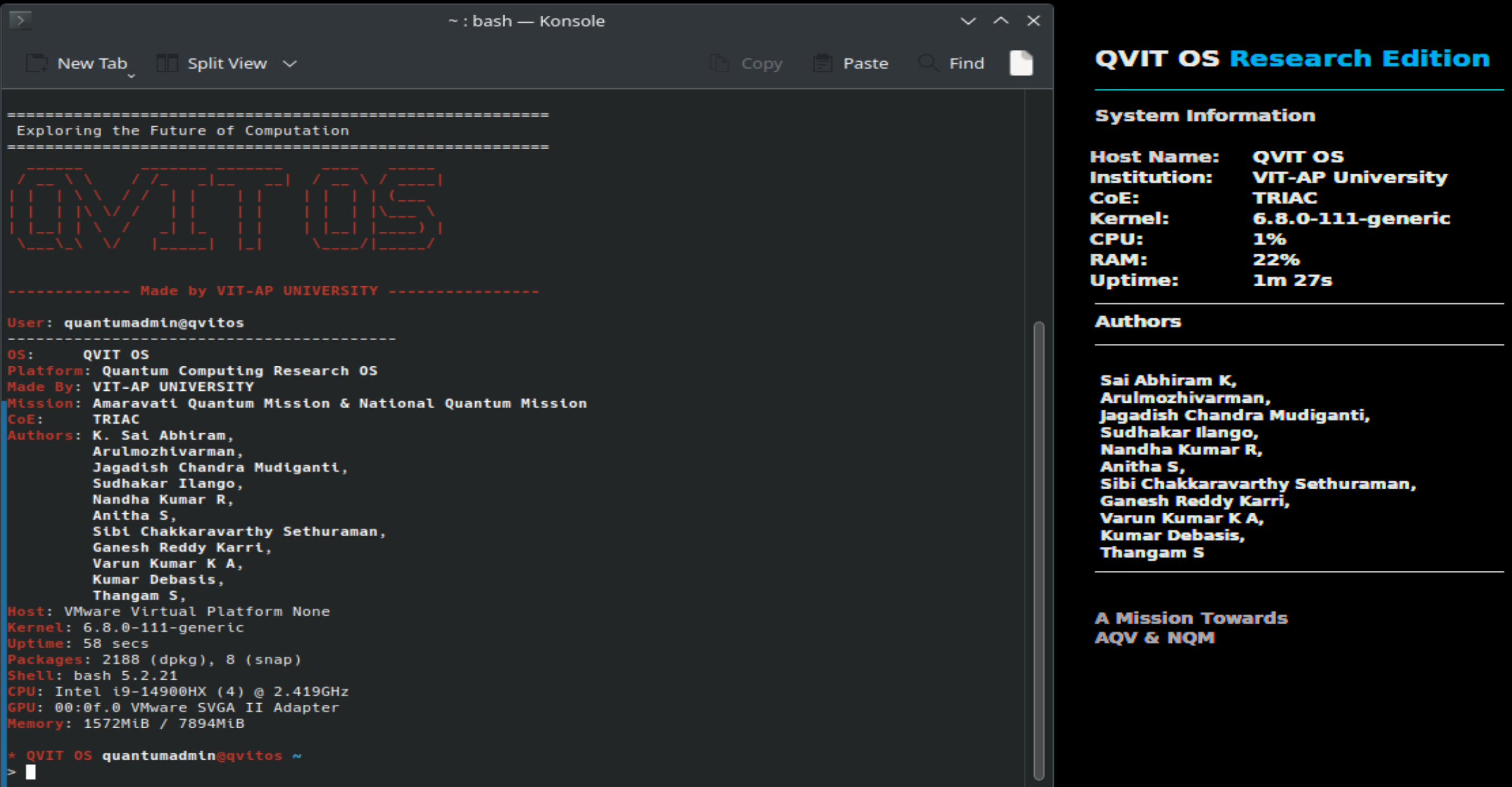Click 'Jagadish Chandra Mudiganti,' in terminal

[220, 467]
